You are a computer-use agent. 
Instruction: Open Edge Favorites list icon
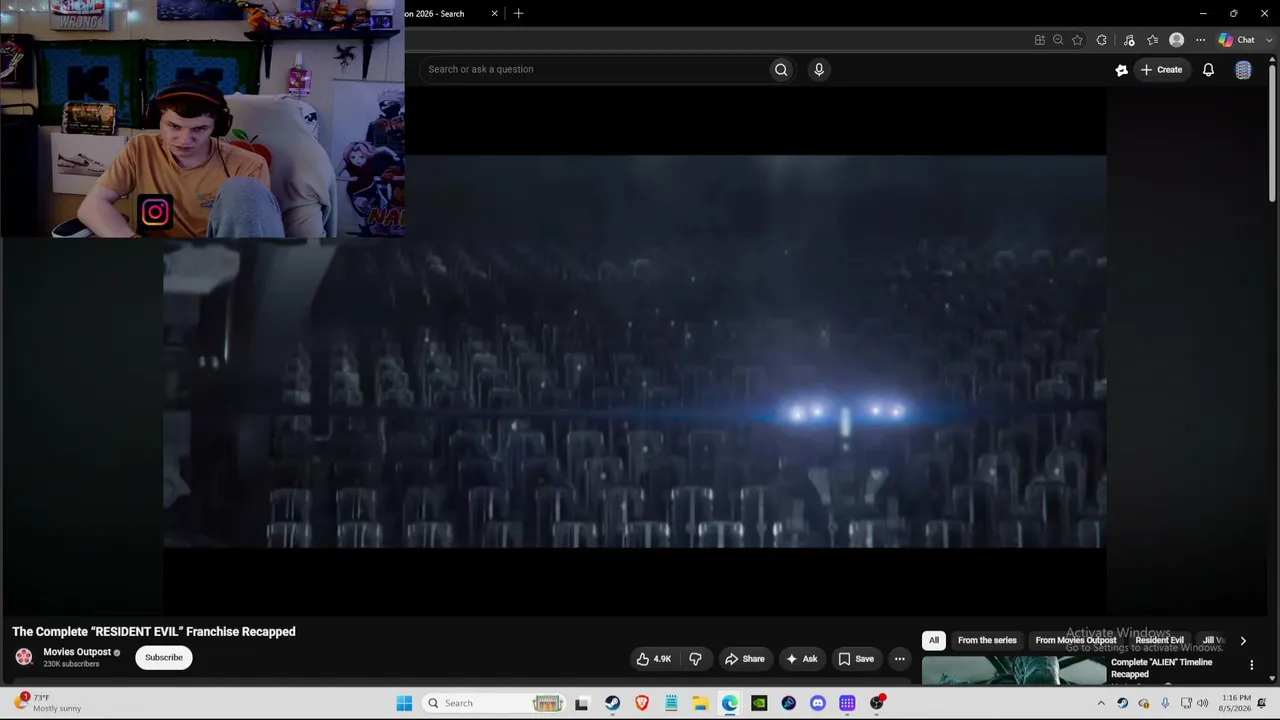(x=1153, y=40)
